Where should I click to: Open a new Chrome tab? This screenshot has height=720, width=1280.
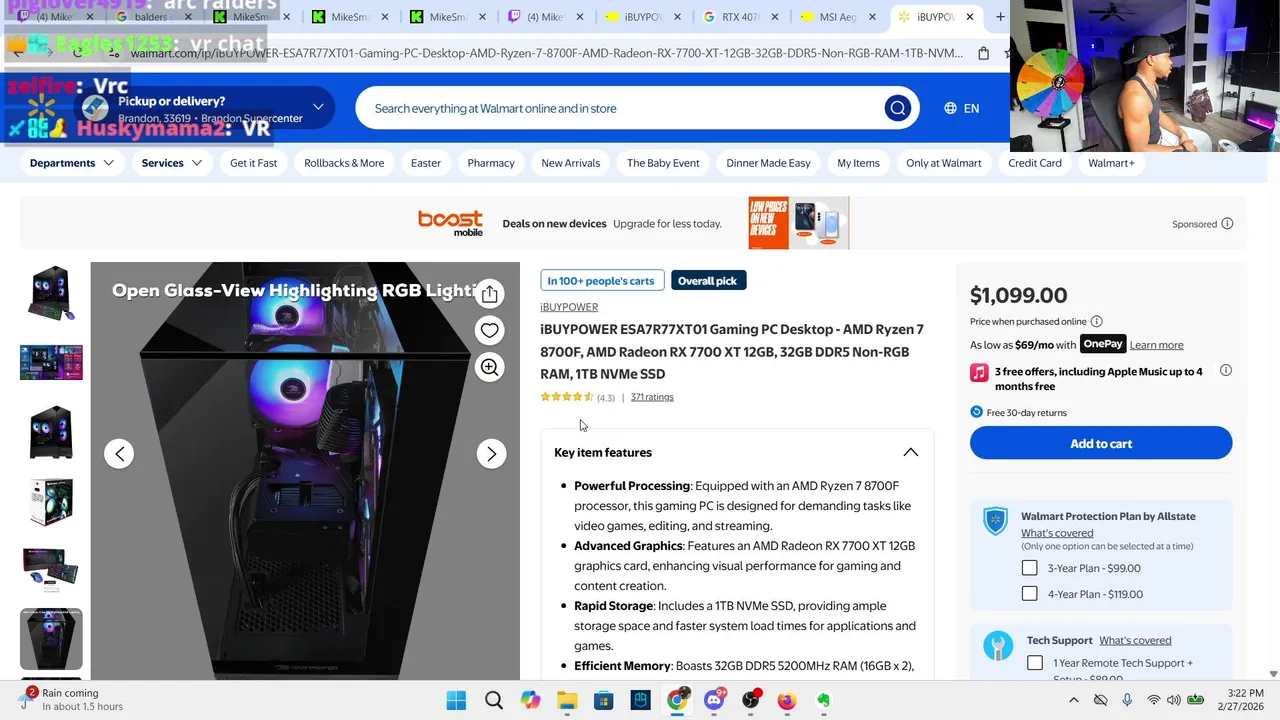[1000, 17]
